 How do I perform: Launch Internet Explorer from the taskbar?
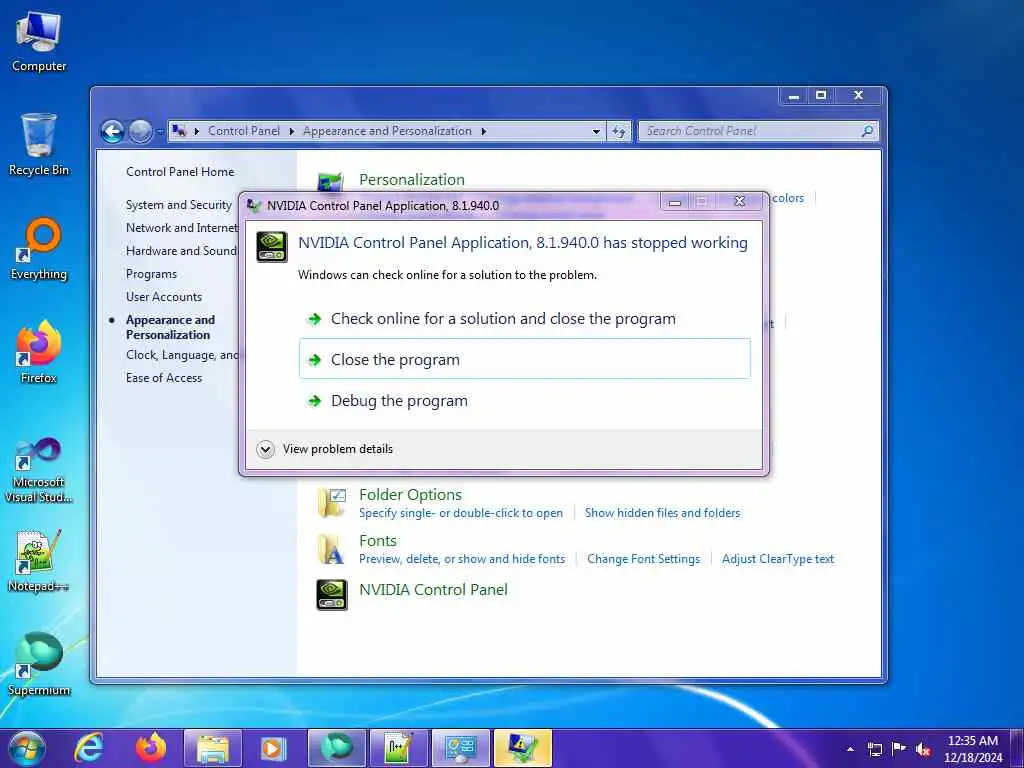coord(88,748)
